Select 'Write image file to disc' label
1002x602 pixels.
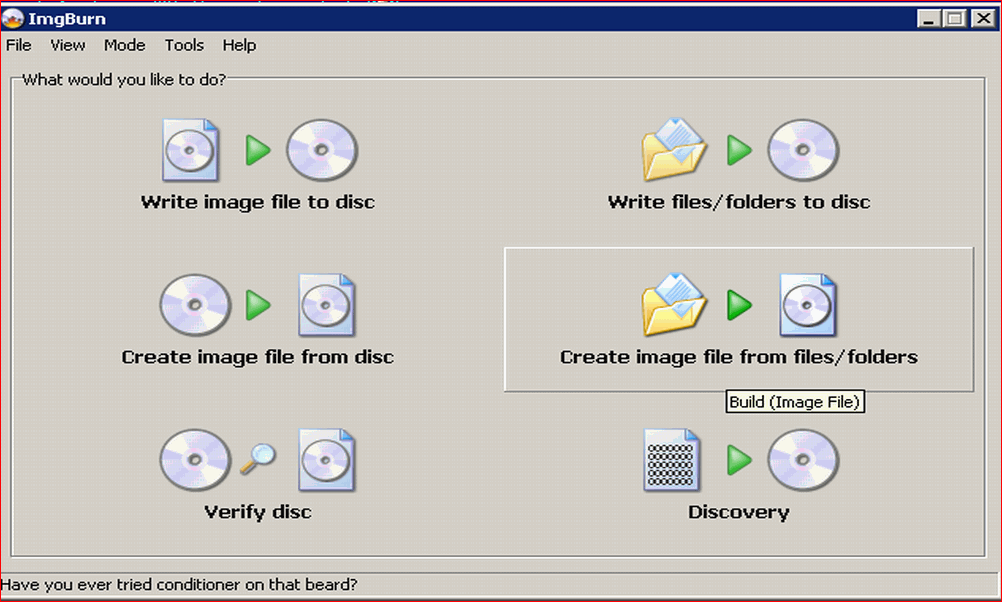pyautogui.click(x=258, y=202)
